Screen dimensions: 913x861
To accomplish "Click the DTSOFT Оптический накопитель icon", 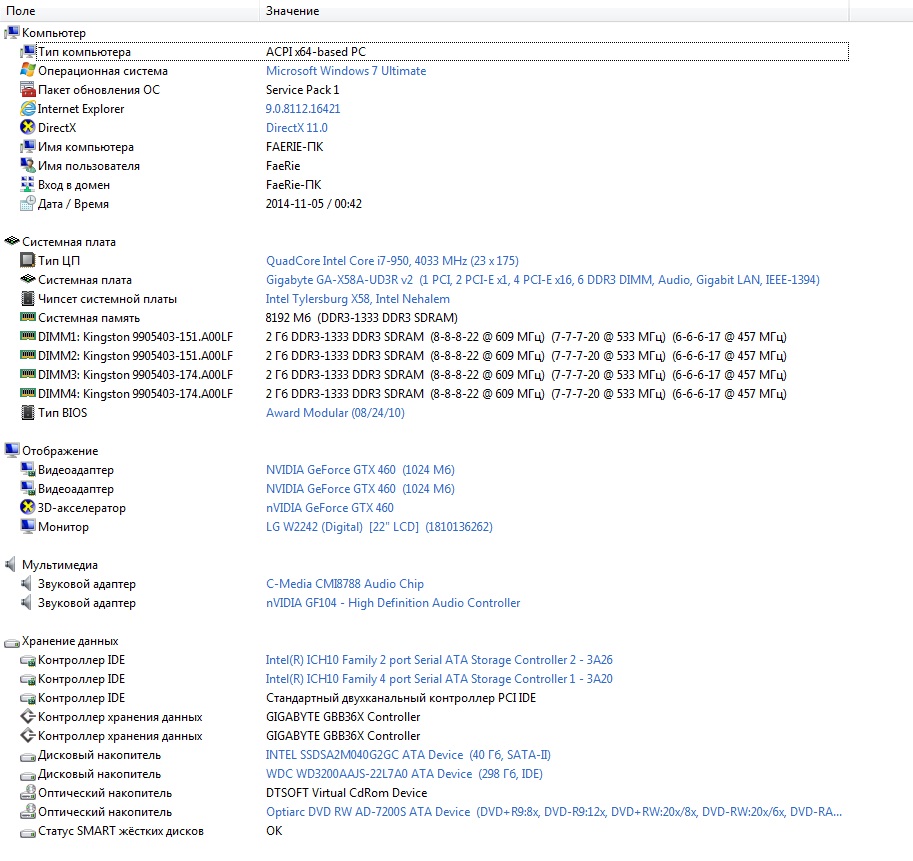I will (x=27, y=792).
